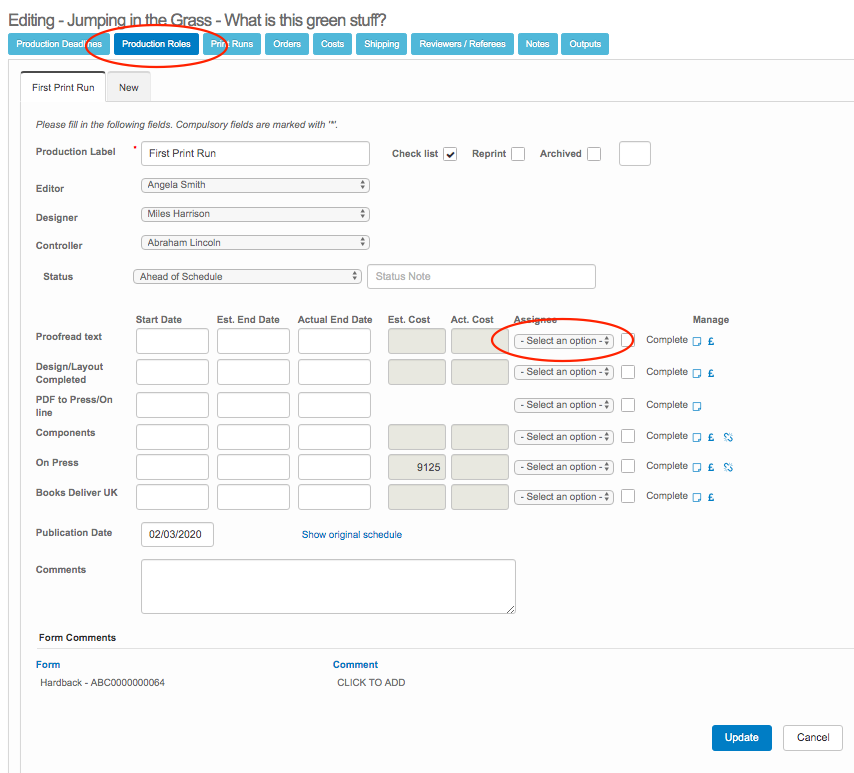Enable the Reprint checkbox
The image size is (854, 773).
tap(518, 154)
